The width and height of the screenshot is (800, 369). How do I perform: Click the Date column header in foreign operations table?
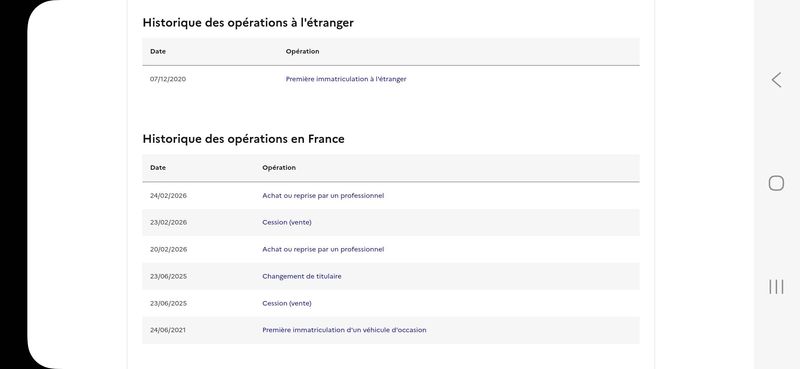pyautogui.click(x=158, y=52)
